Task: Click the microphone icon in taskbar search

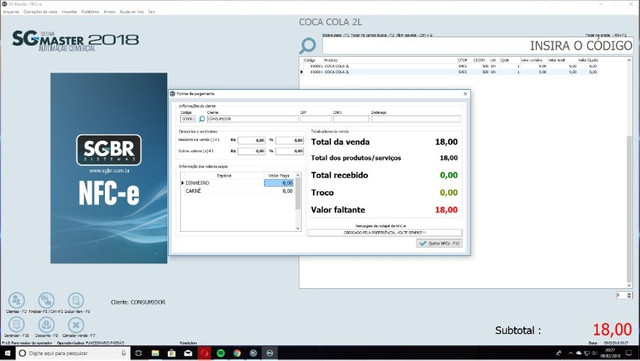Action: (x=124, y=353)
